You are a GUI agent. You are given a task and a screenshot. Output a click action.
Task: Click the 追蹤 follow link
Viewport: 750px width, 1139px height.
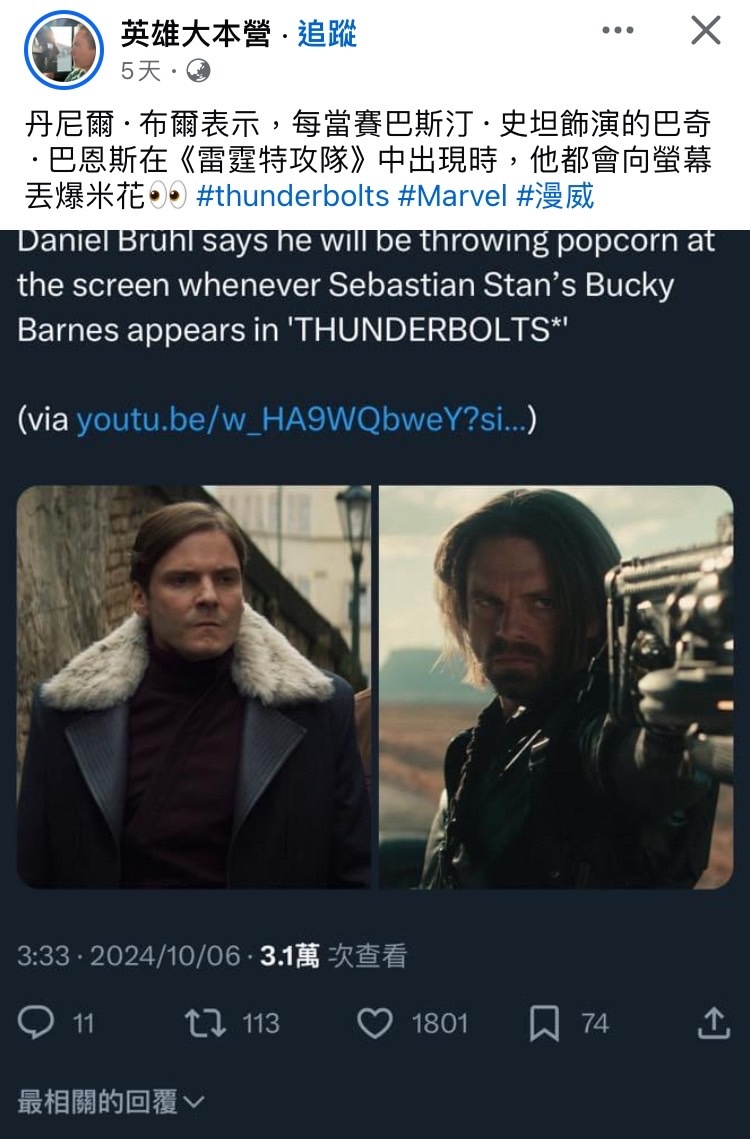[327, 33]
